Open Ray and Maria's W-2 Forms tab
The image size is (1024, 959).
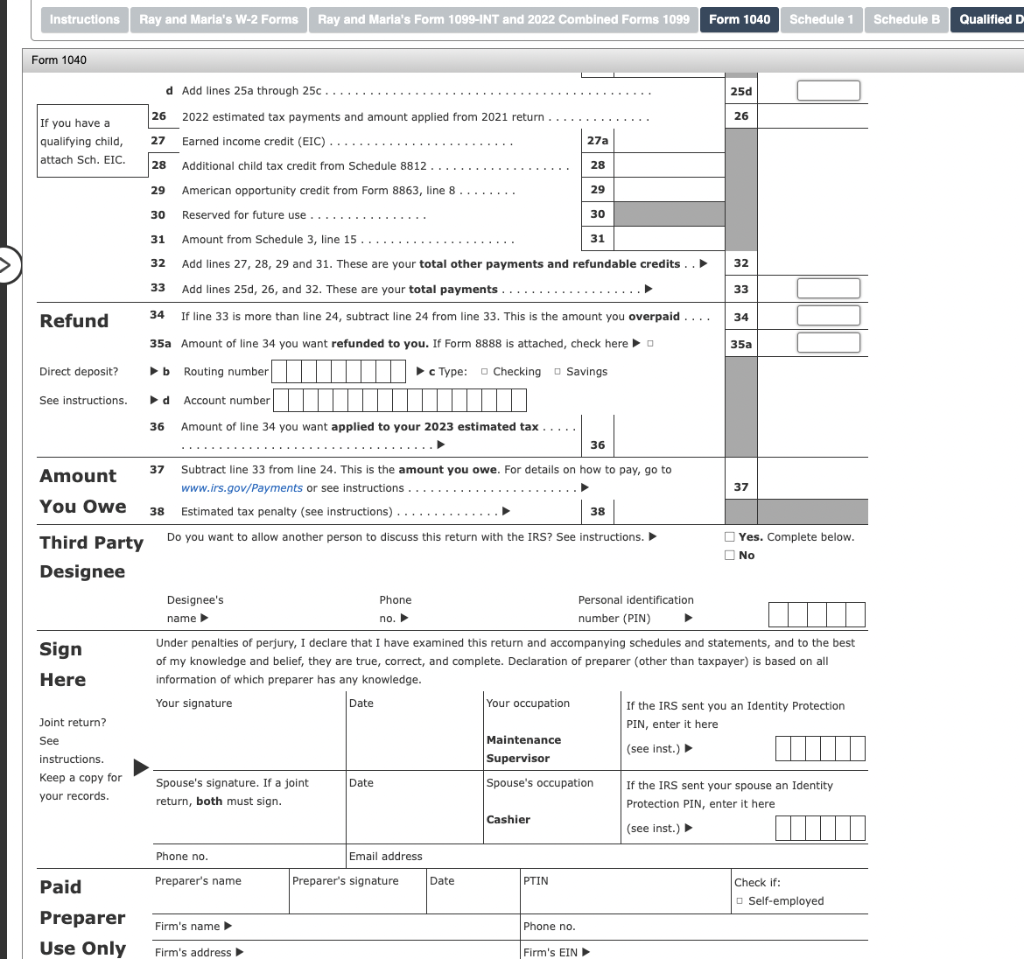(x=218, y=18)
